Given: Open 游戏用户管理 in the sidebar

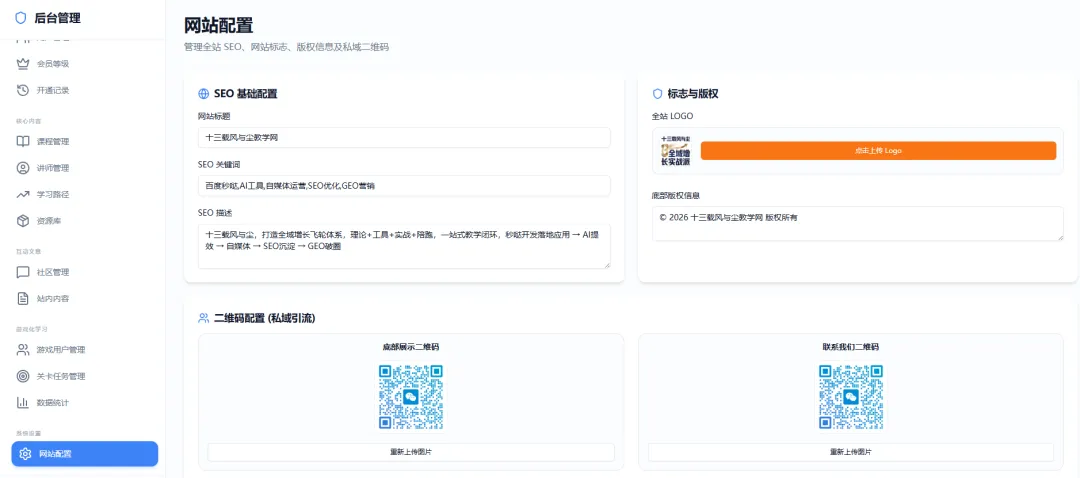Looking at the screenshot, I should (85, 350).
